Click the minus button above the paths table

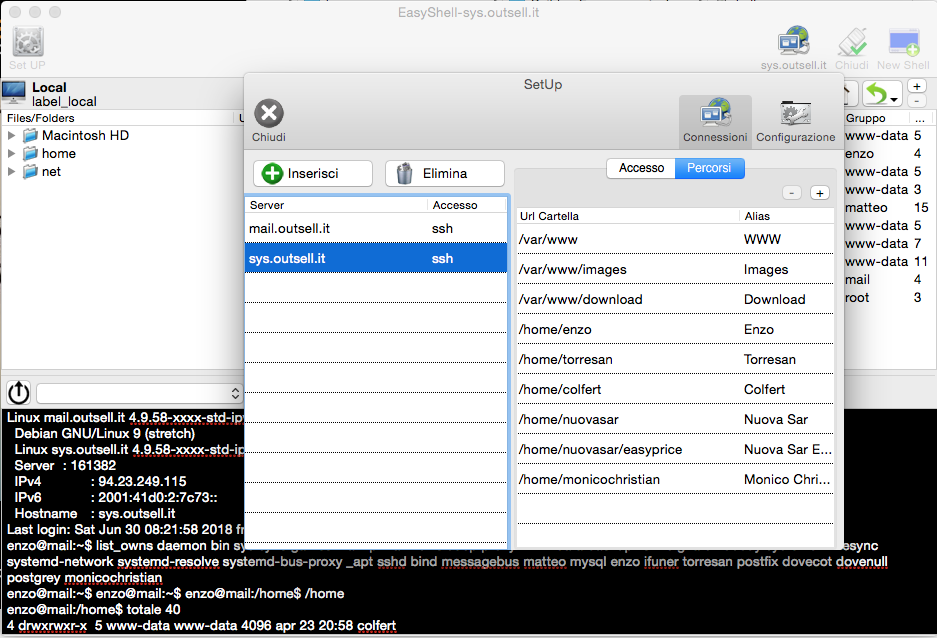tap(792, 192)
